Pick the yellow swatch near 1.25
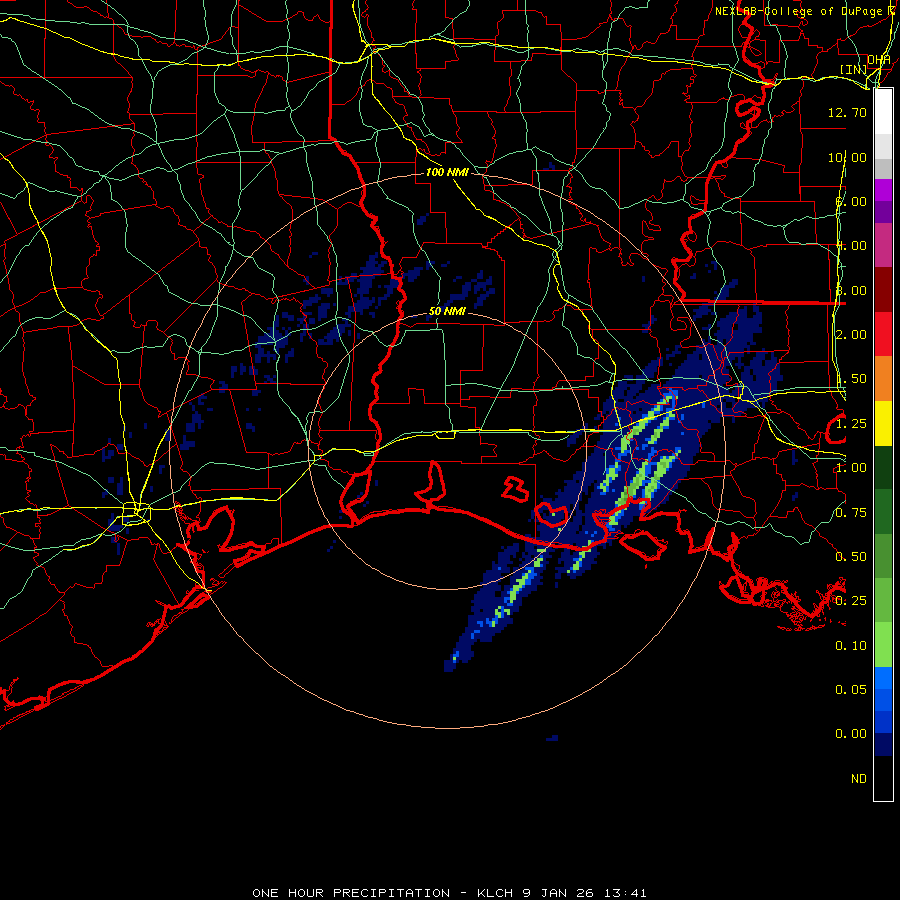Viewport: 900px width, 900px height. tap(883, 424)
